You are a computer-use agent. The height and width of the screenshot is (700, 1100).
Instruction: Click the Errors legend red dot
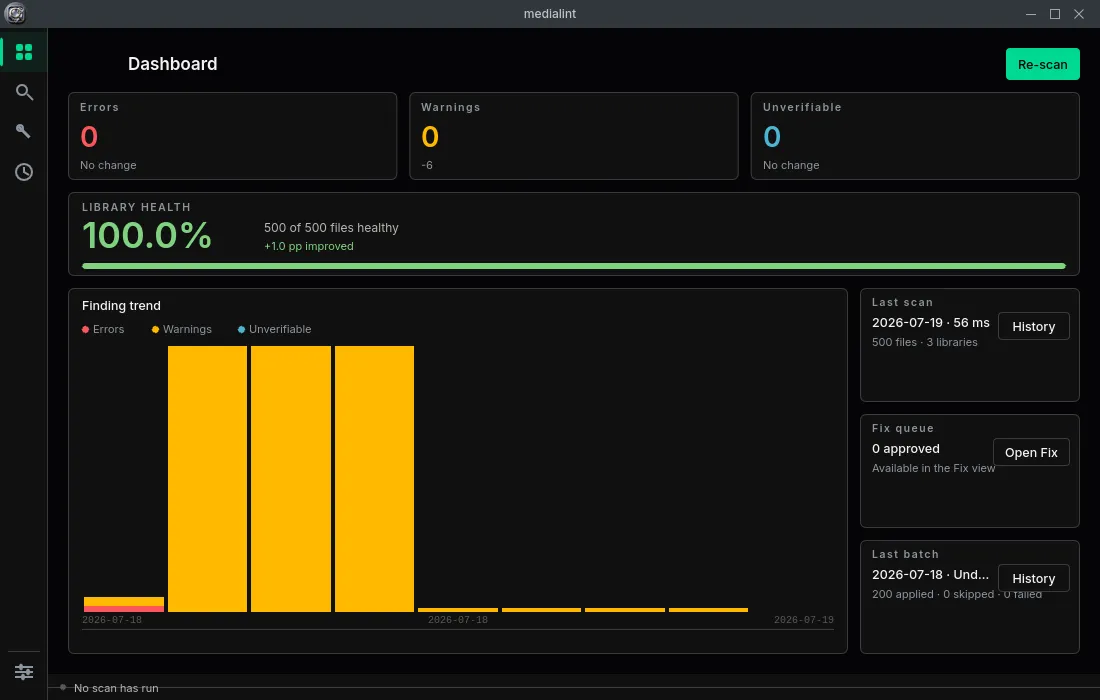click(86, 330)
